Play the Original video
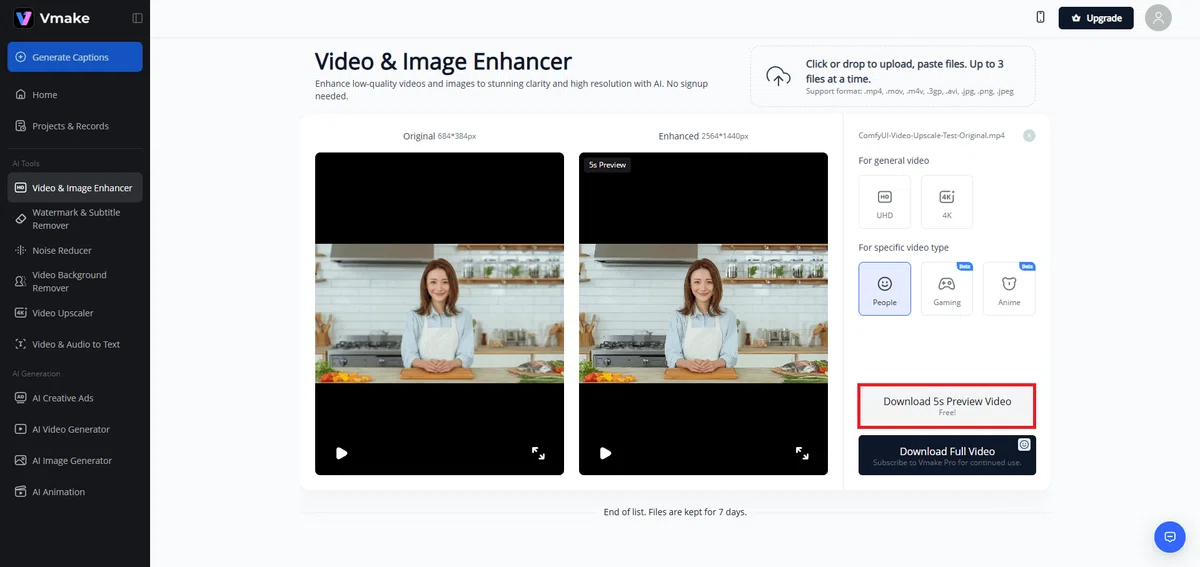The image size is (1200, 567). coord(342,453)
